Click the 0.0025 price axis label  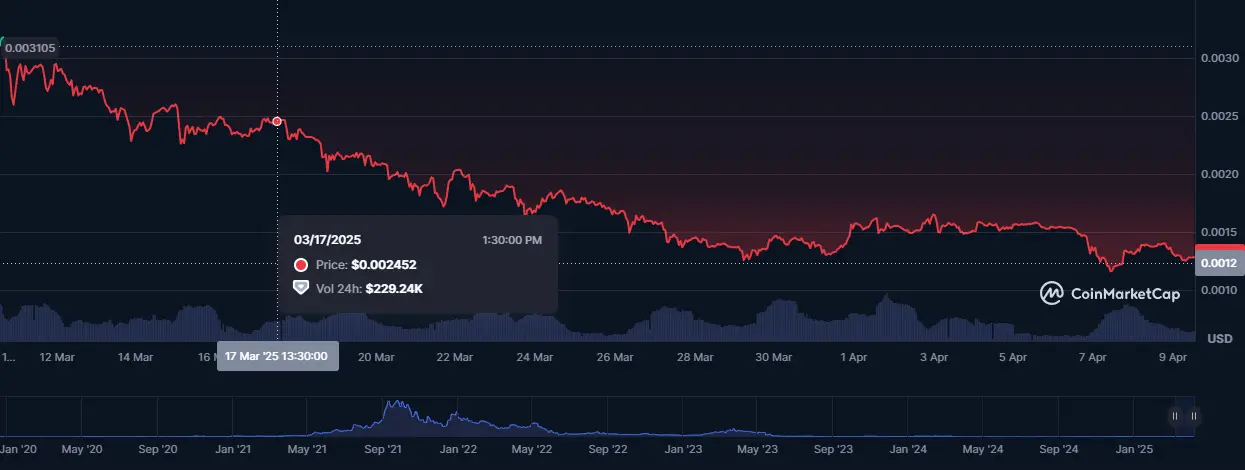click(x=1218, y=117)
